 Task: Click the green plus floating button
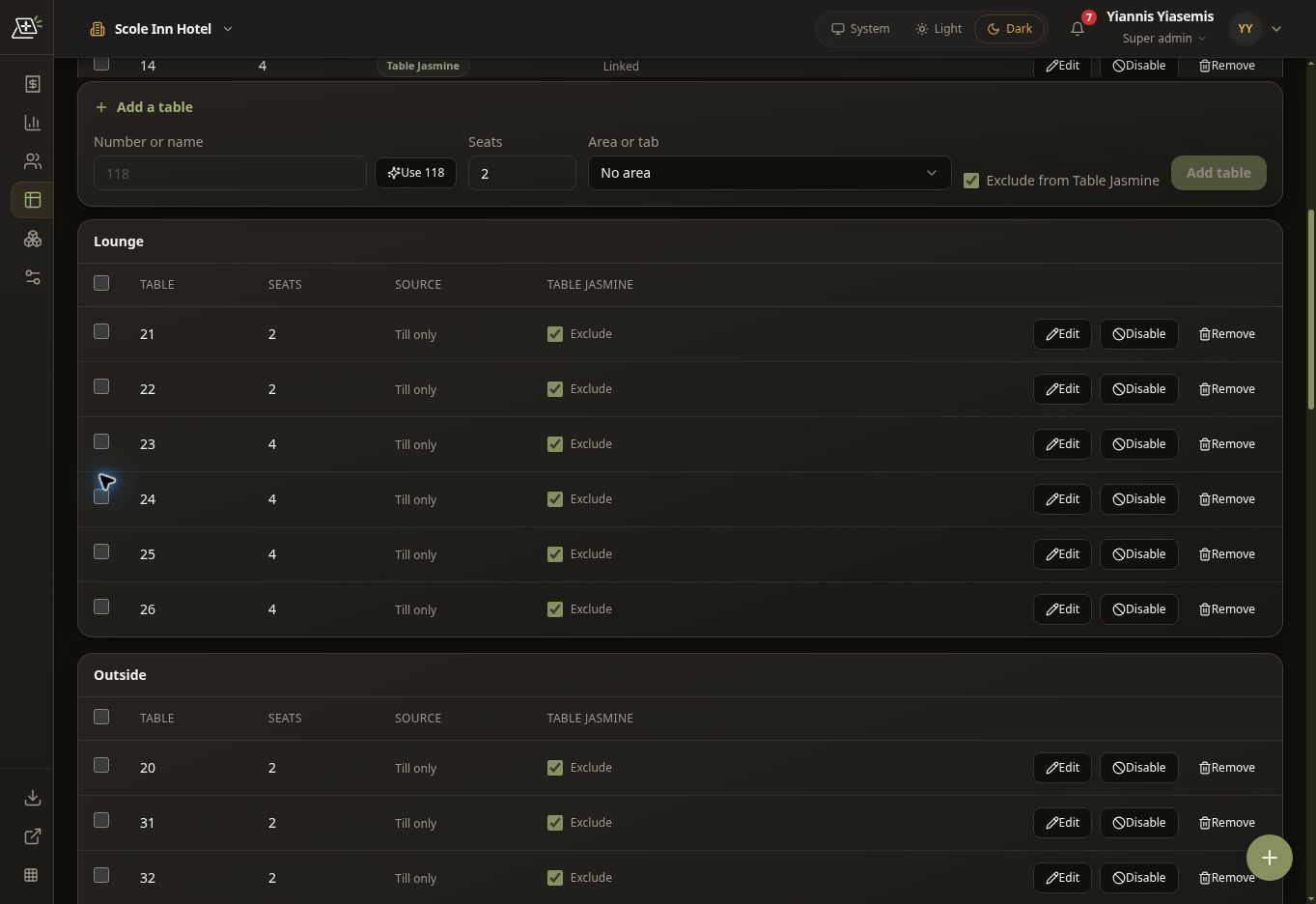(x=1269, y=858)
